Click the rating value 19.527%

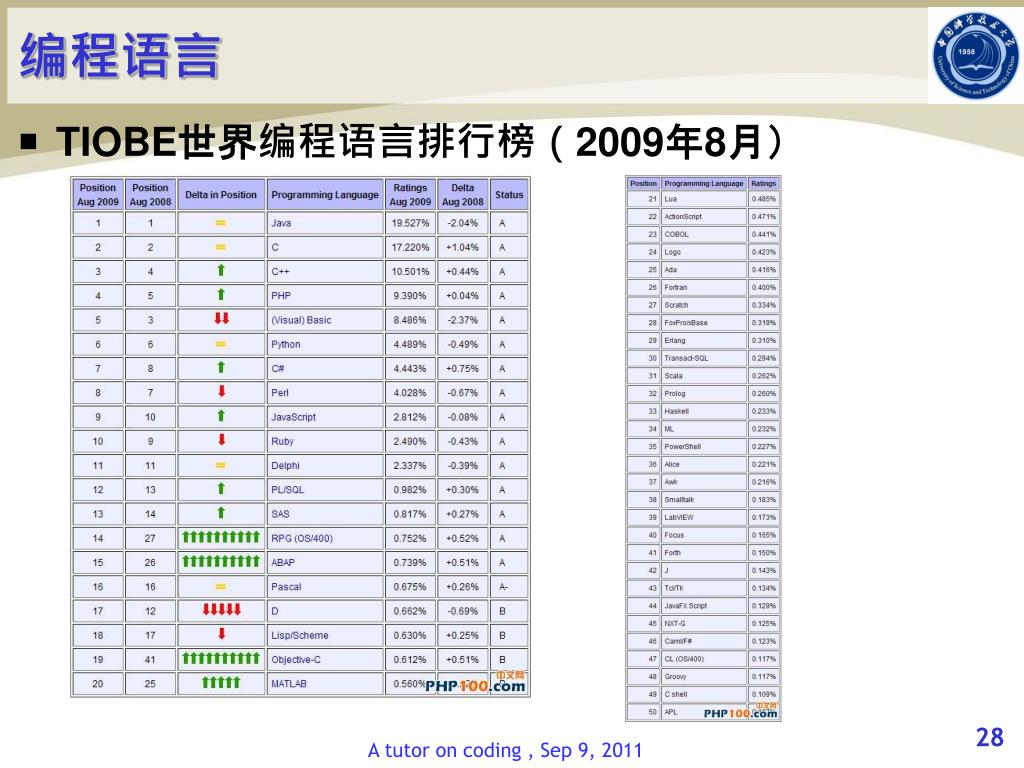pyautogui.click(x=410, y=223)
